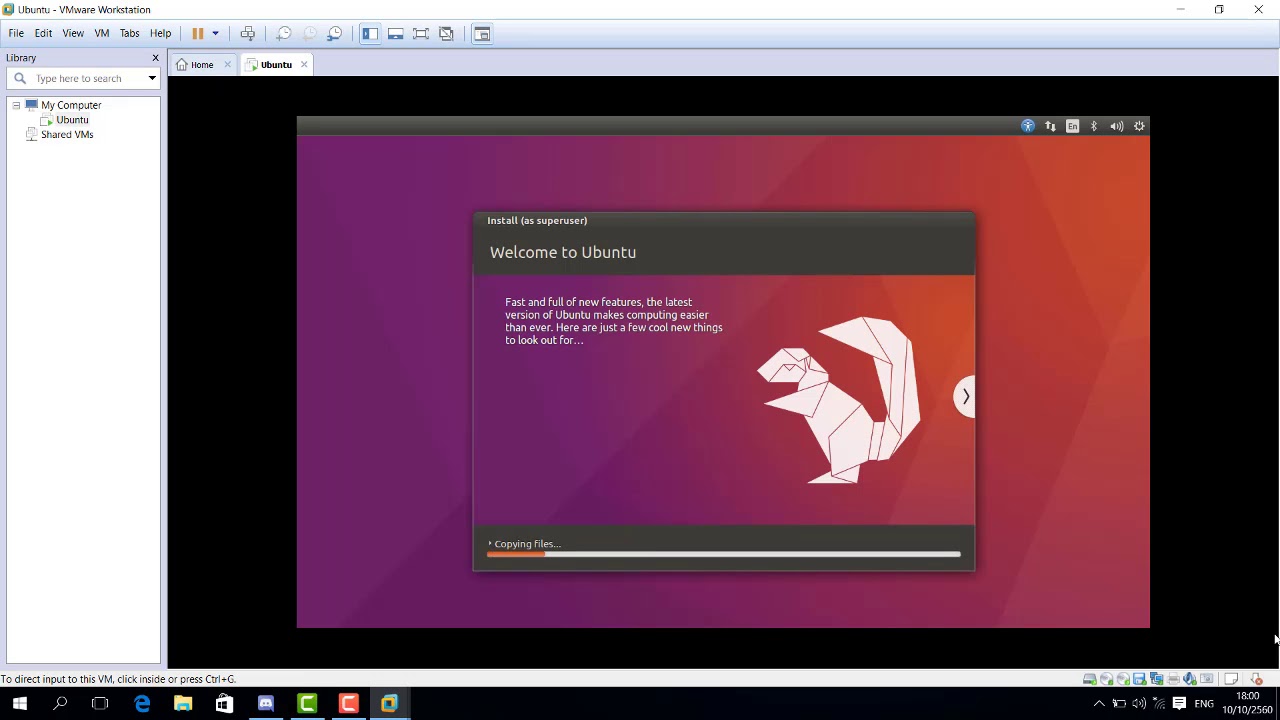This screenshot has width=1280, height=720.
Task: Open the Help menu
Action: (160, 33)
